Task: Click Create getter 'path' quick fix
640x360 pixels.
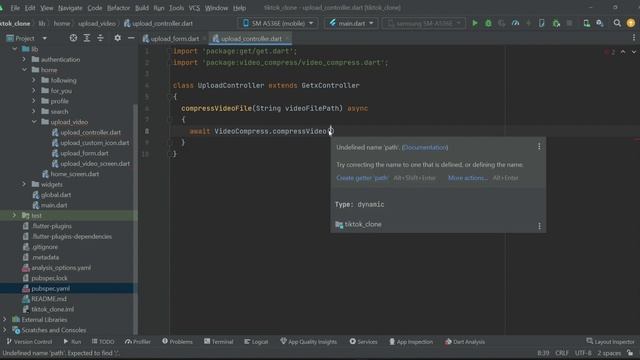Action: click(x=362, y=178)
